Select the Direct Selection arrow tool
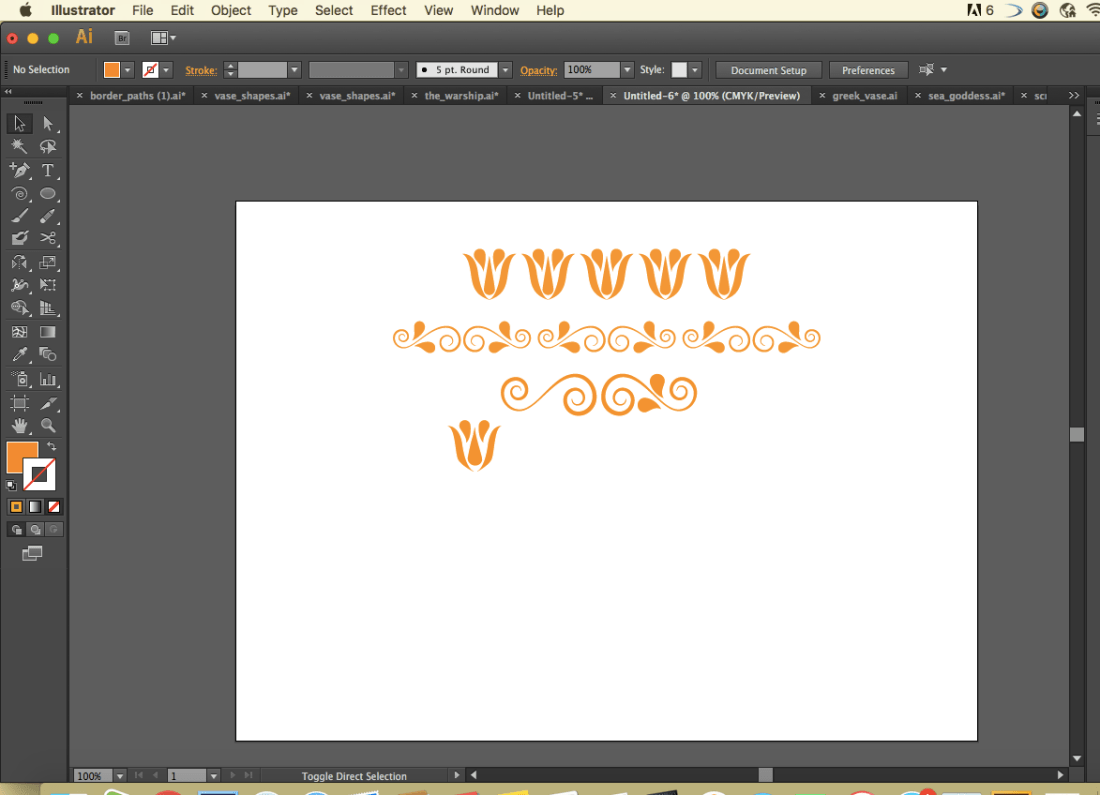 coord(48,123)
